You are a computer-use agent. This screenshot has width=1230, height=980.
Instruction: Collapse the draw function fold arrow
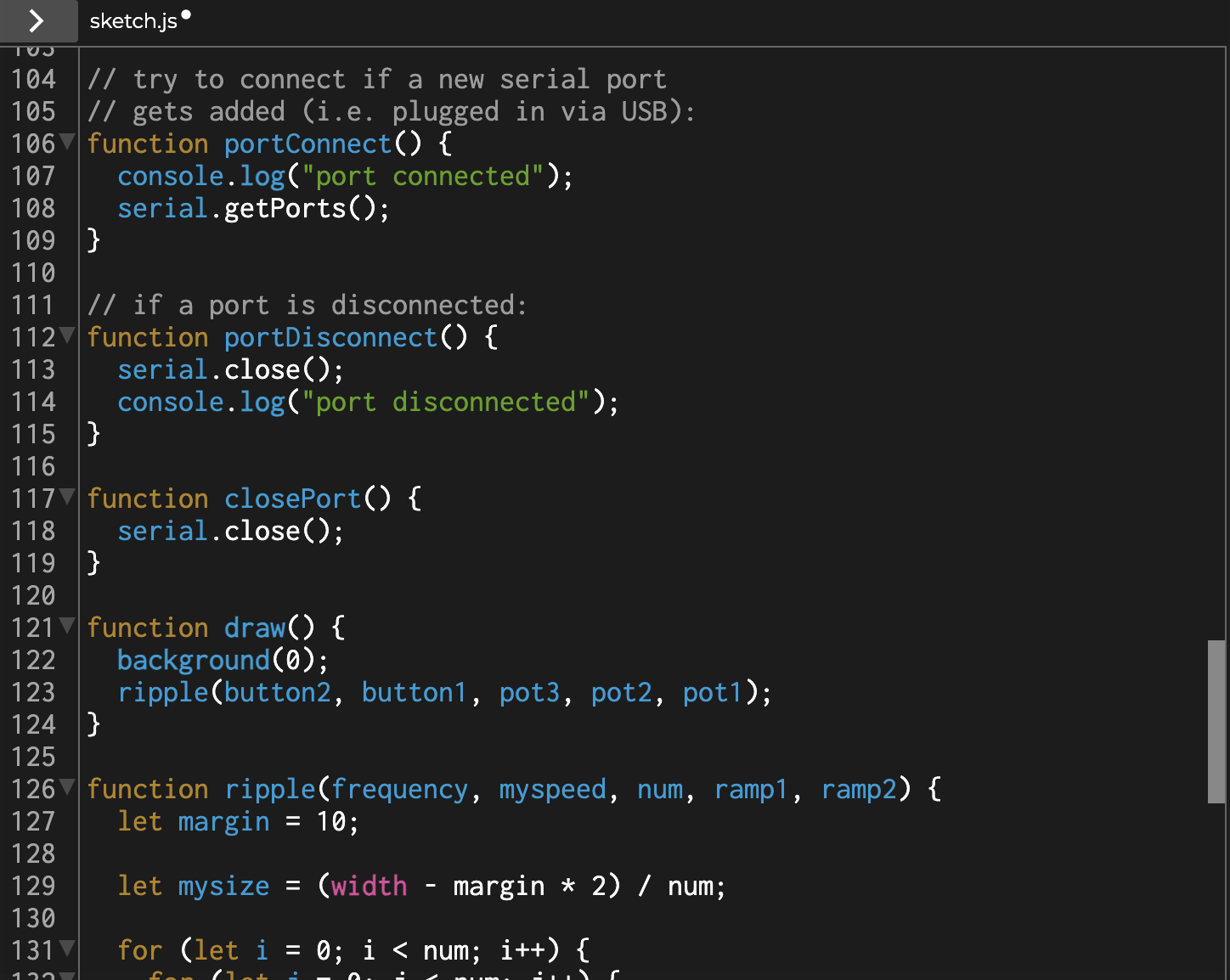pos(67,628)
